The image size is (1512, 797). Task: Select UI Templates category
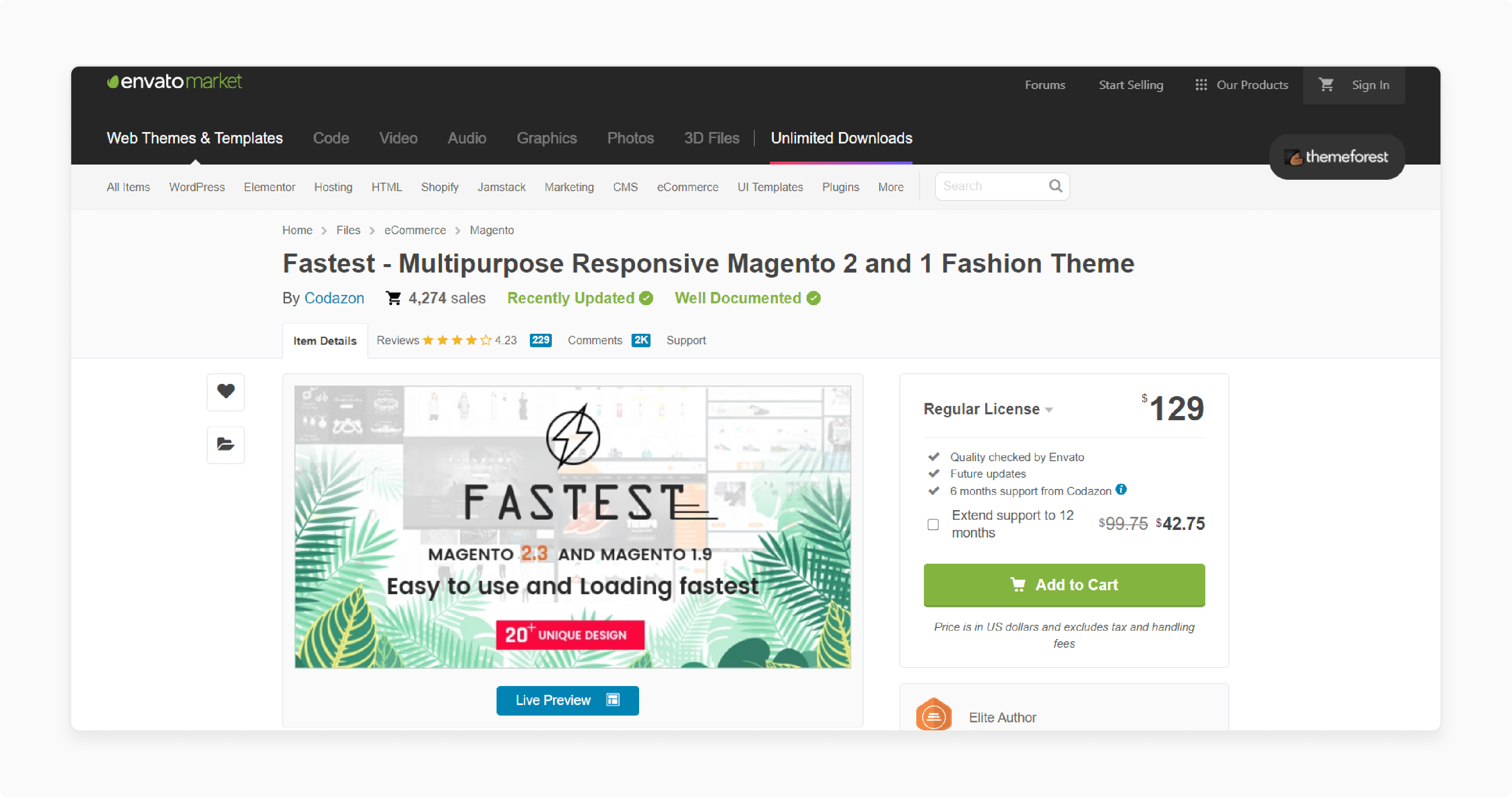click(x=770, y=187)
